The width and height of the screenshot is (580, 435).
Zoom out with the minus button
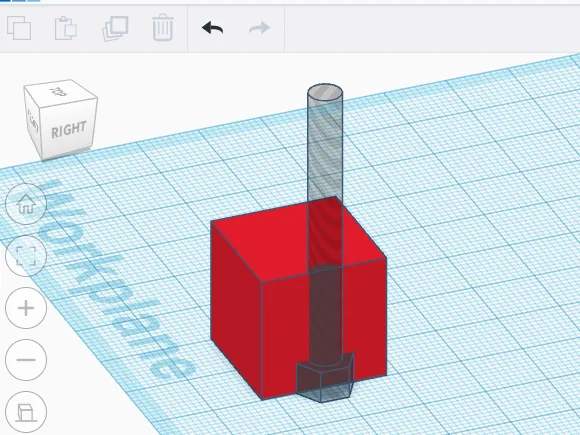[26, 360]
